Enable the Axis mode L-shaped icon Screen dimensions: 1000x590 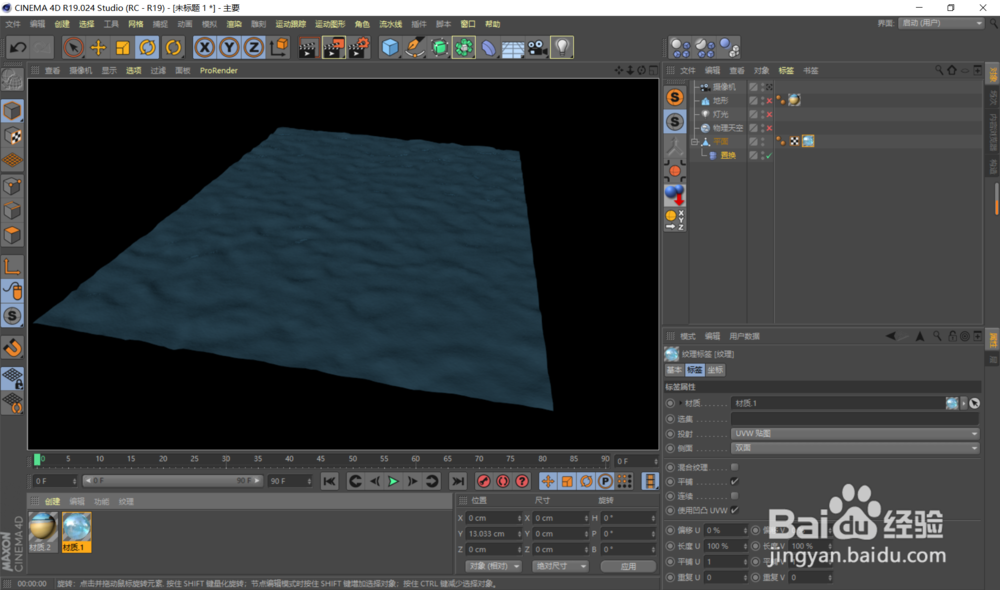pyautogui.click(x=12, y=266)
